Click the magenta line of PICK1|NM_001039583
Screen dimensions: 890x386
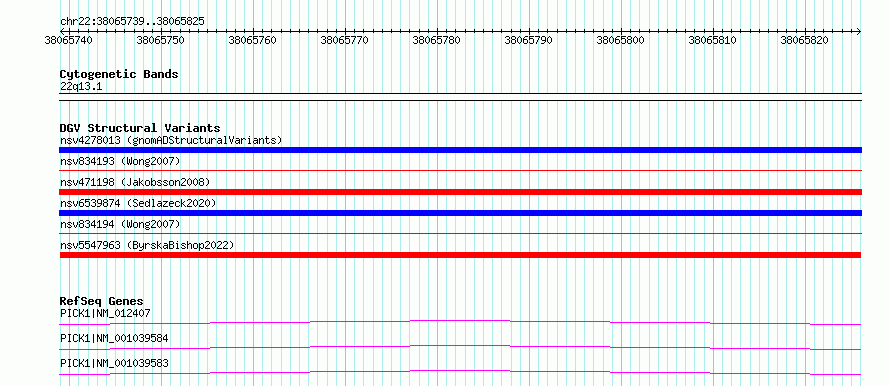click(x=460, y=372)
